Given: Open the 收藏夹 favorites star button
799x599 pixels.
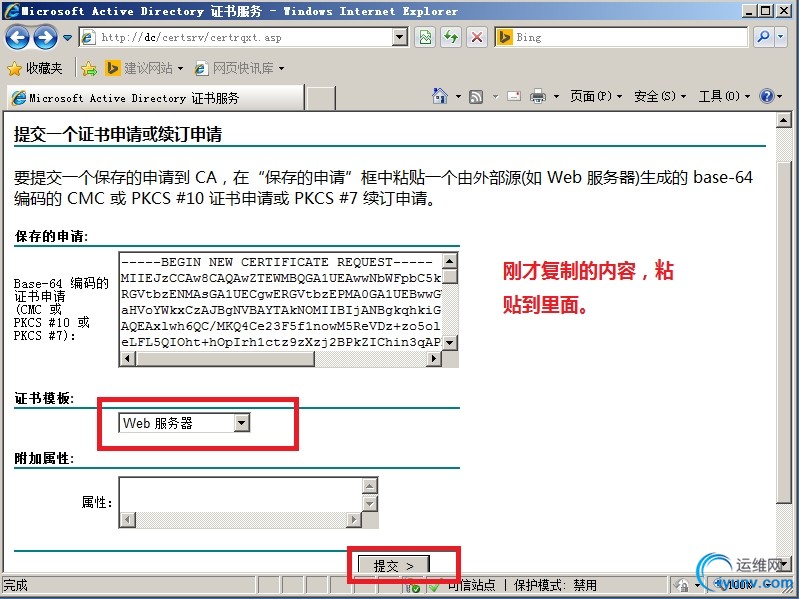Looking at the screenshot, I should pyautogui.click(x=35, y=68).
